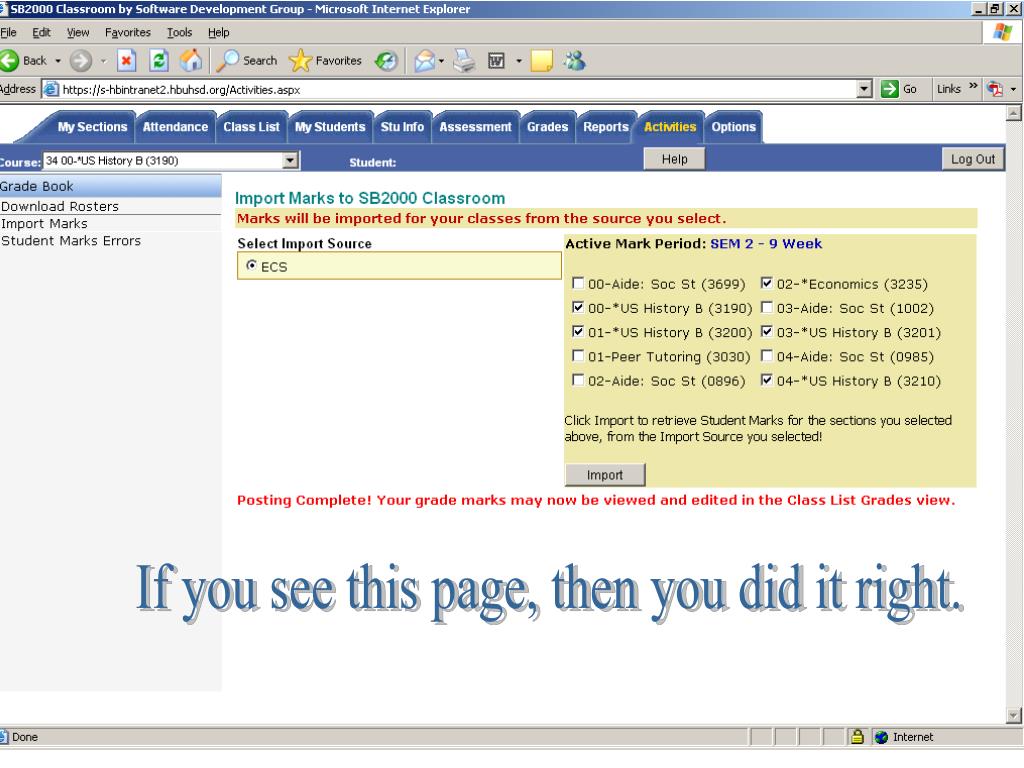Screen dimensions: 1024x768
Task: Check the 00-Aide: Soc St (3699) box
Action: click(578, 283)
